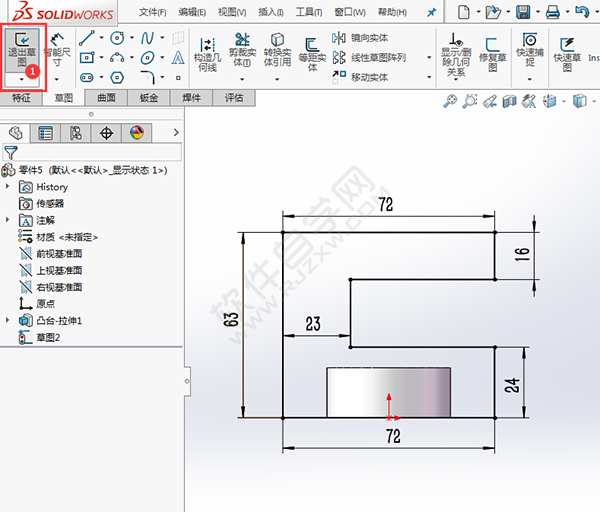Open the 视图(V) menu
600x512 pixels.
click(232, 12)
